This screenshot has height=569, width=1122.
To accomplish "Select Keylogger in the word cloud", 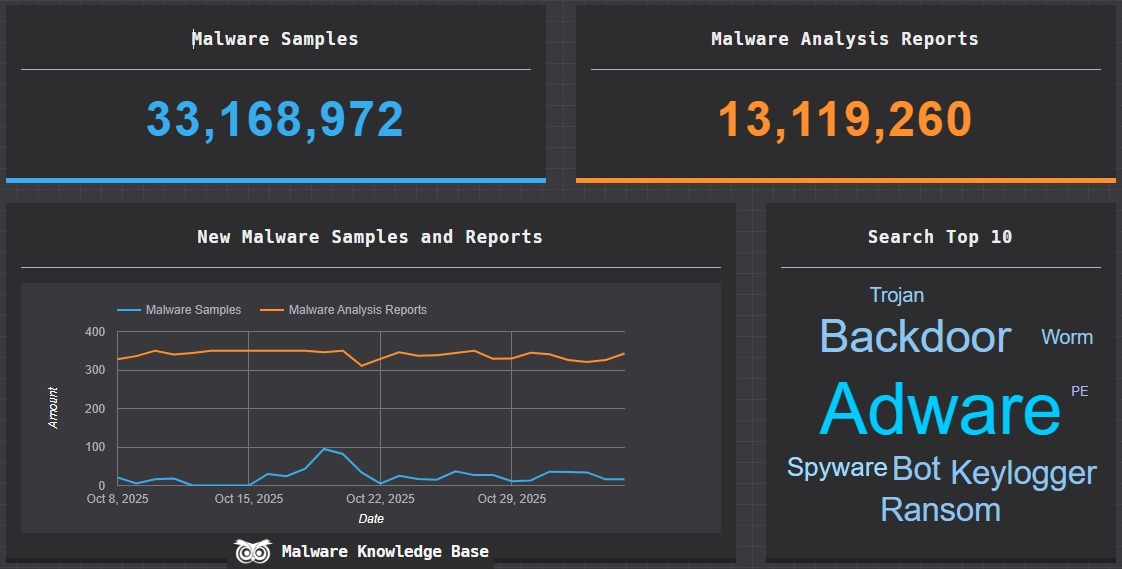I will click(x=1023, y=472).
